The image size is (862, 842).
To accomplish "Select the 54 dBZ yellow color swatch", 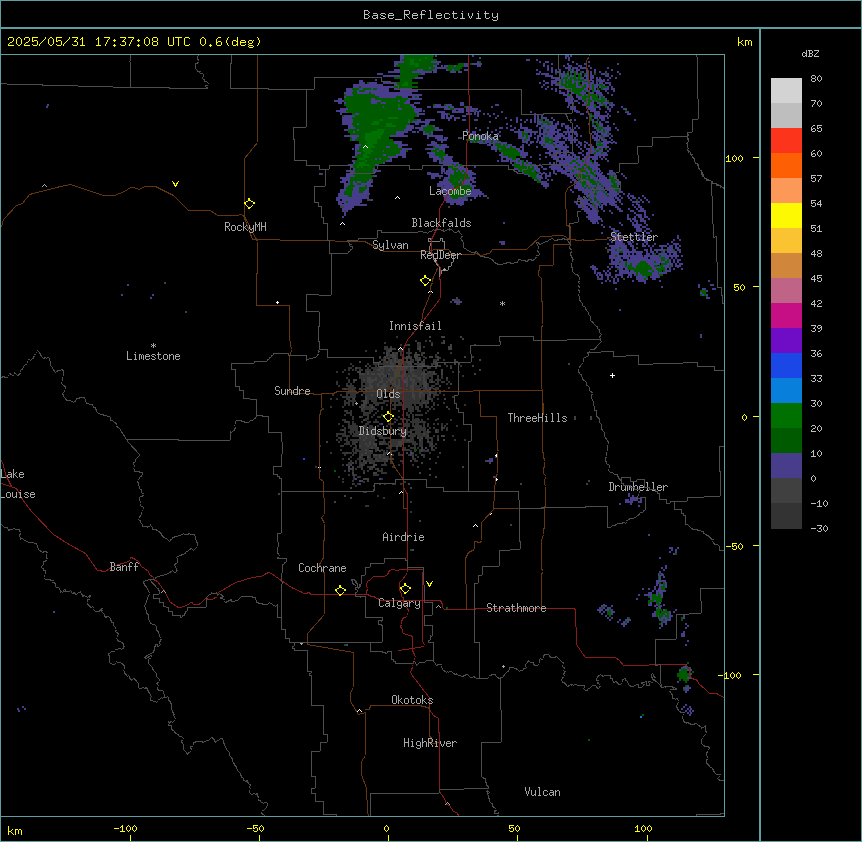I will pos(786,215).
